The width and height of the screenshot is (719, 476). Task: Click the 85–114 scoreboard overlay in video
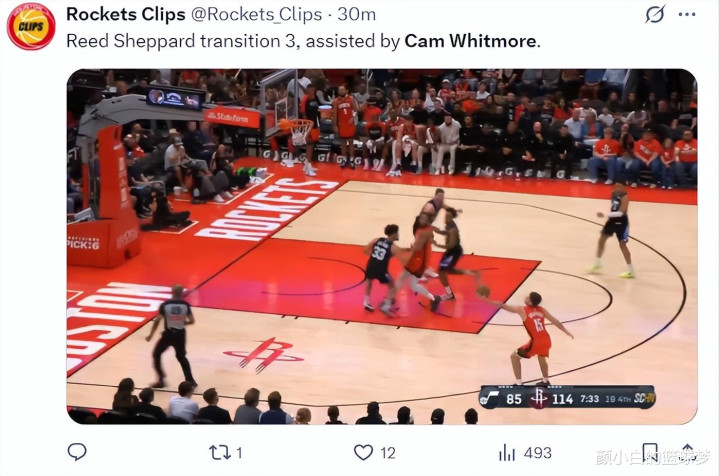568,398
